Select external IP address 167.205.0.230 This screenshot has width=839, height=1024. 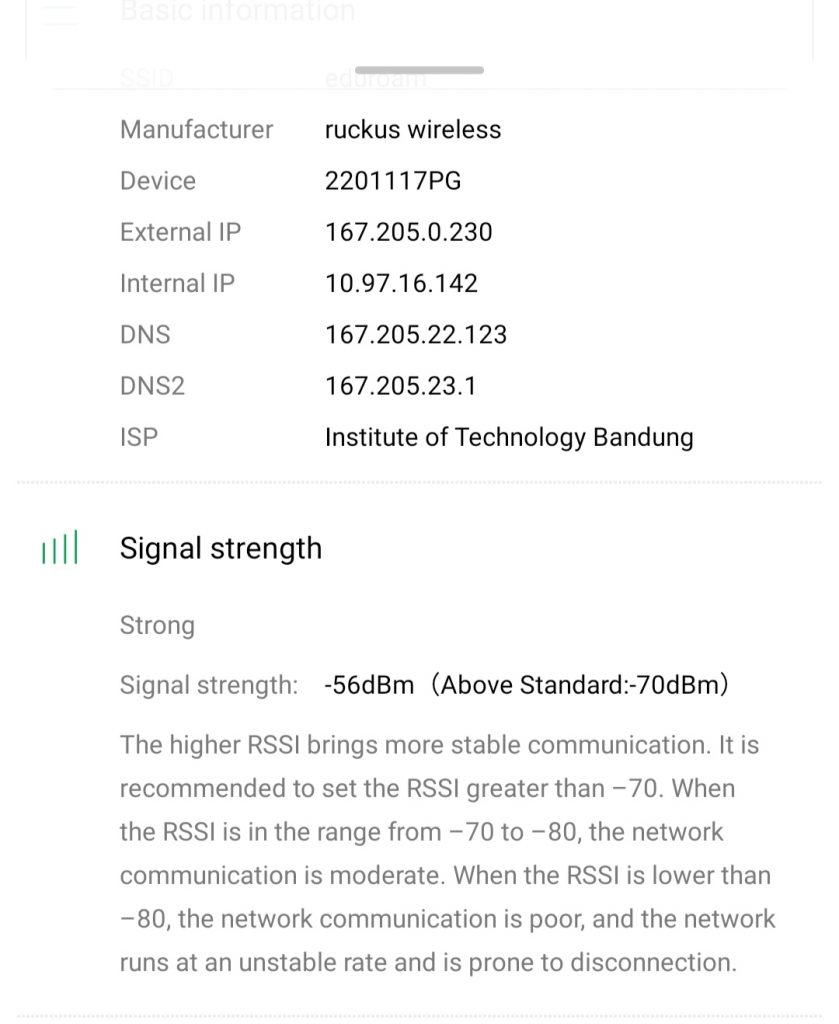[x=408, y=232]
